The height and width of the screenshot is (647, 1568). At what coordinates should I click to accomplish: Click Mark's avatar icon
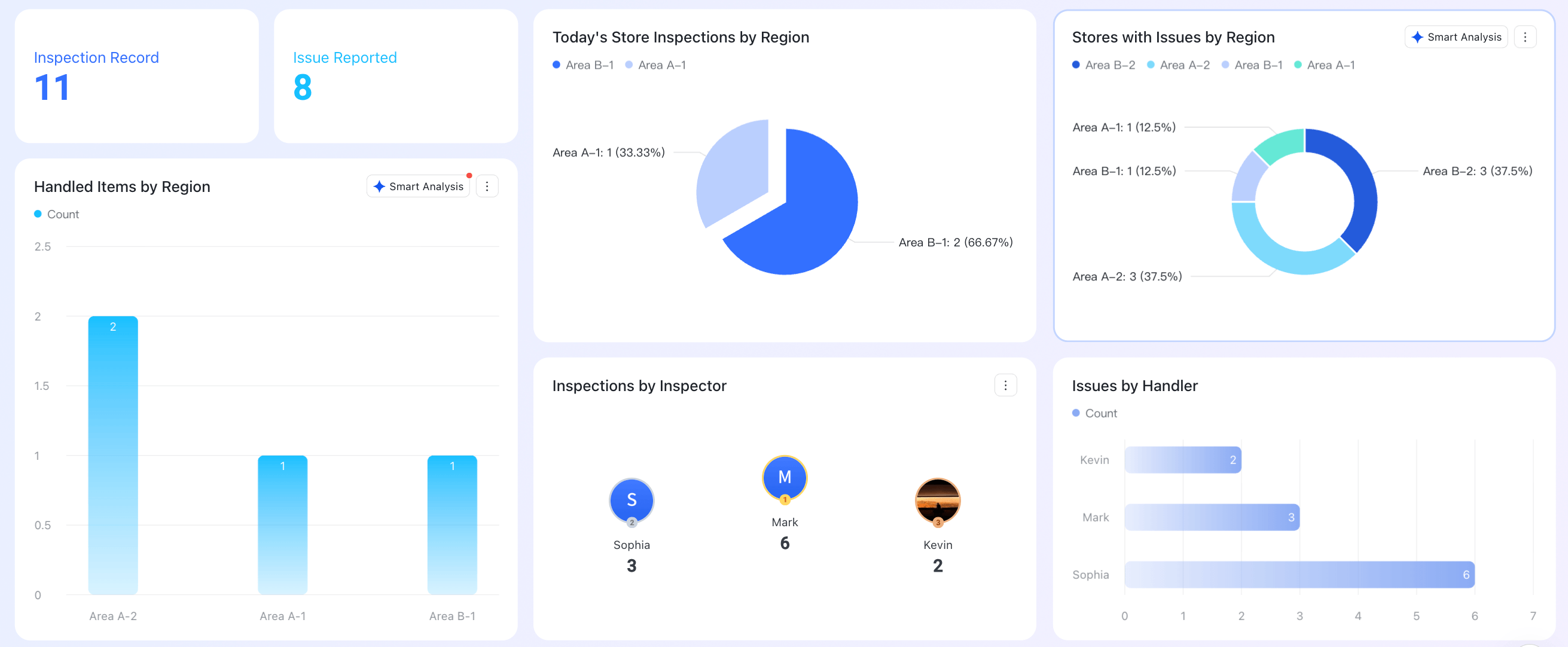785,478
